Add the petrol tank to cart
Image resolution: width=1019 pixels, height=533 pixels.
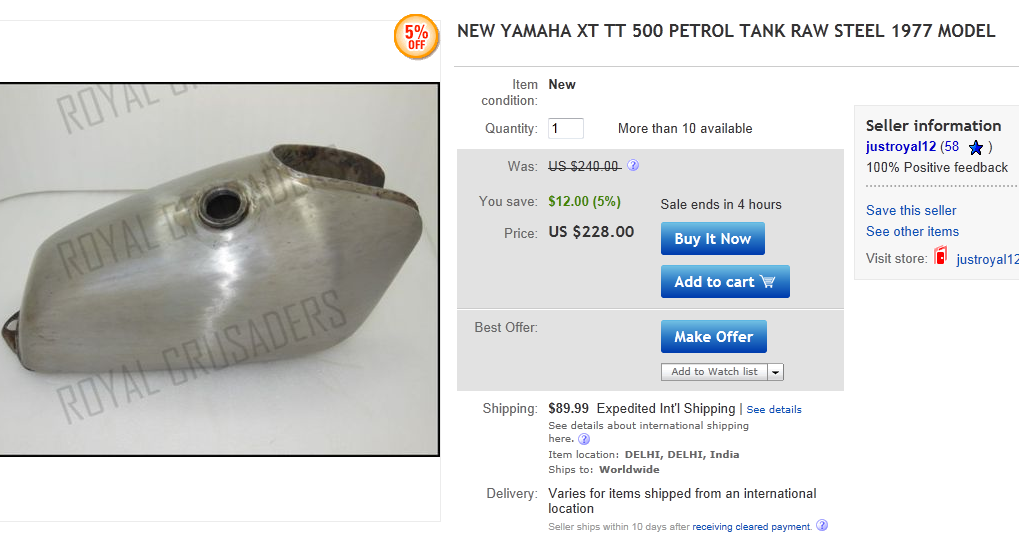point(724,282)
